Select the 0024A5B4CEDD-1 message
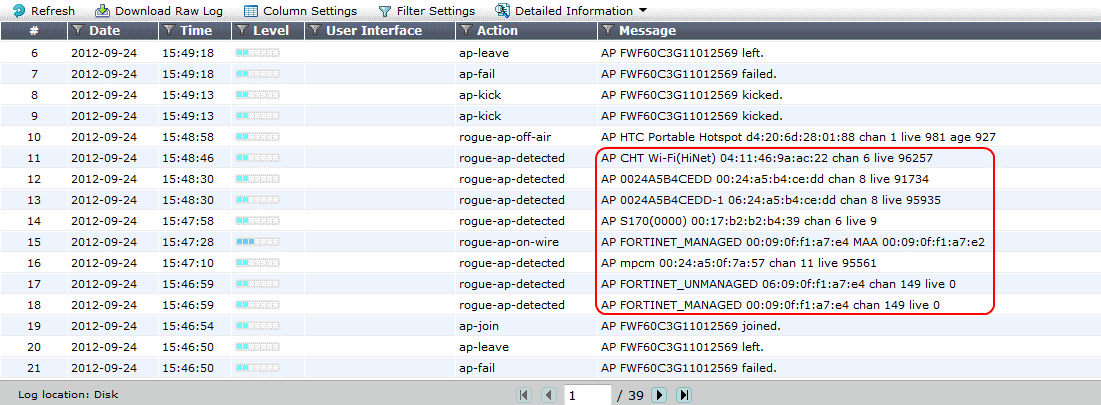Image resolution: width=1101 pixels, height=405 pixels. (771, 200)
